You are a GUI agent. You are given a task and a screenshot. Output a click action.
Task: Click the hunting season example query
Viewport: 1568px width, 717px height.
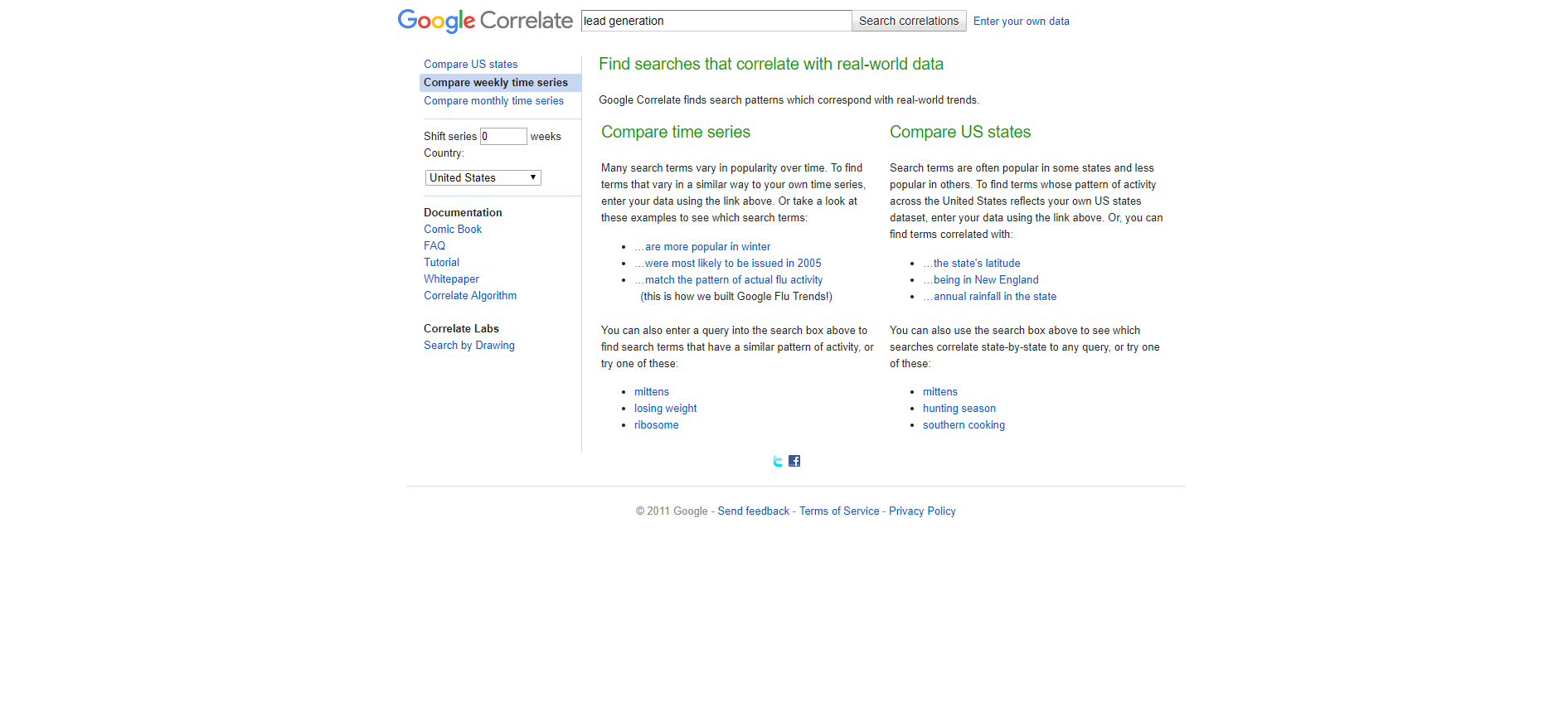pyautogui.click(x=959, y=408)
